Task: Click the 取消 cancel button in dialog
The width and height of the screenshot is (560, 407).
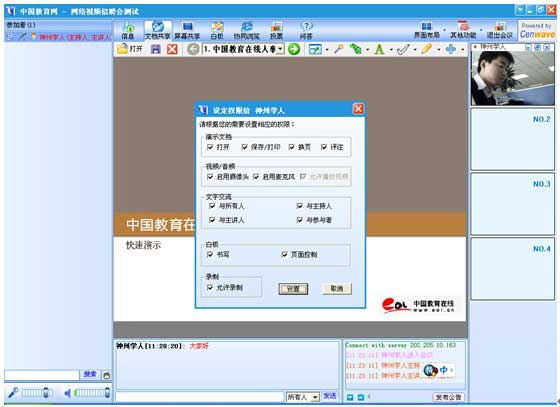Action: click(x=337, y=288)
